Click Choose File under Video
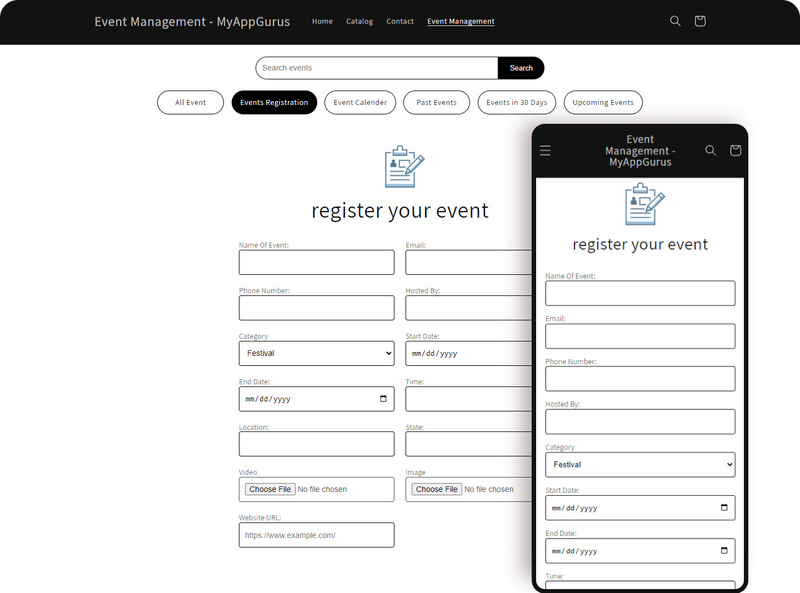Screen dimensions: 800x593 click(270, 489)
